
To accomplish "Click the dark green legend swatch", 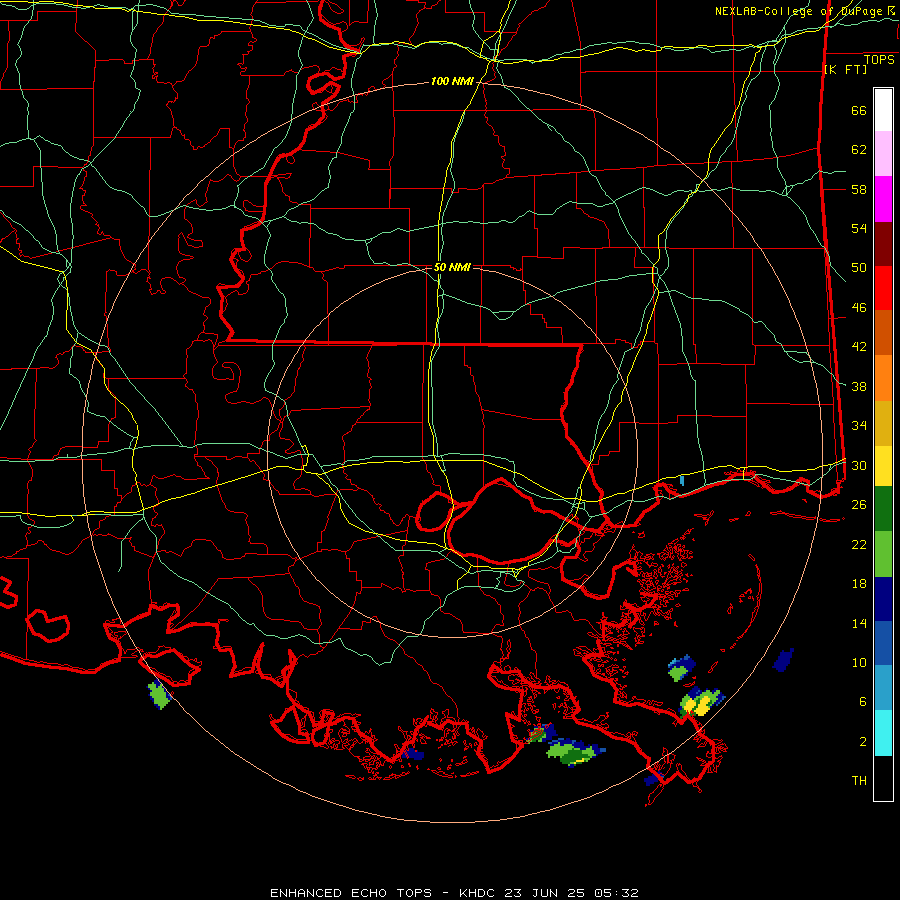I will (x=883, y=509).
